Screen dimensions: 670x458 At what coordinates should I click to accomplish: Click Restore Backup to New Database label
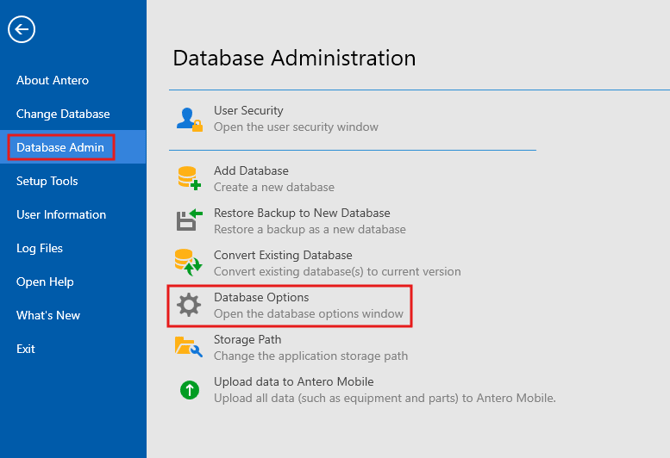tap(302, 213)
